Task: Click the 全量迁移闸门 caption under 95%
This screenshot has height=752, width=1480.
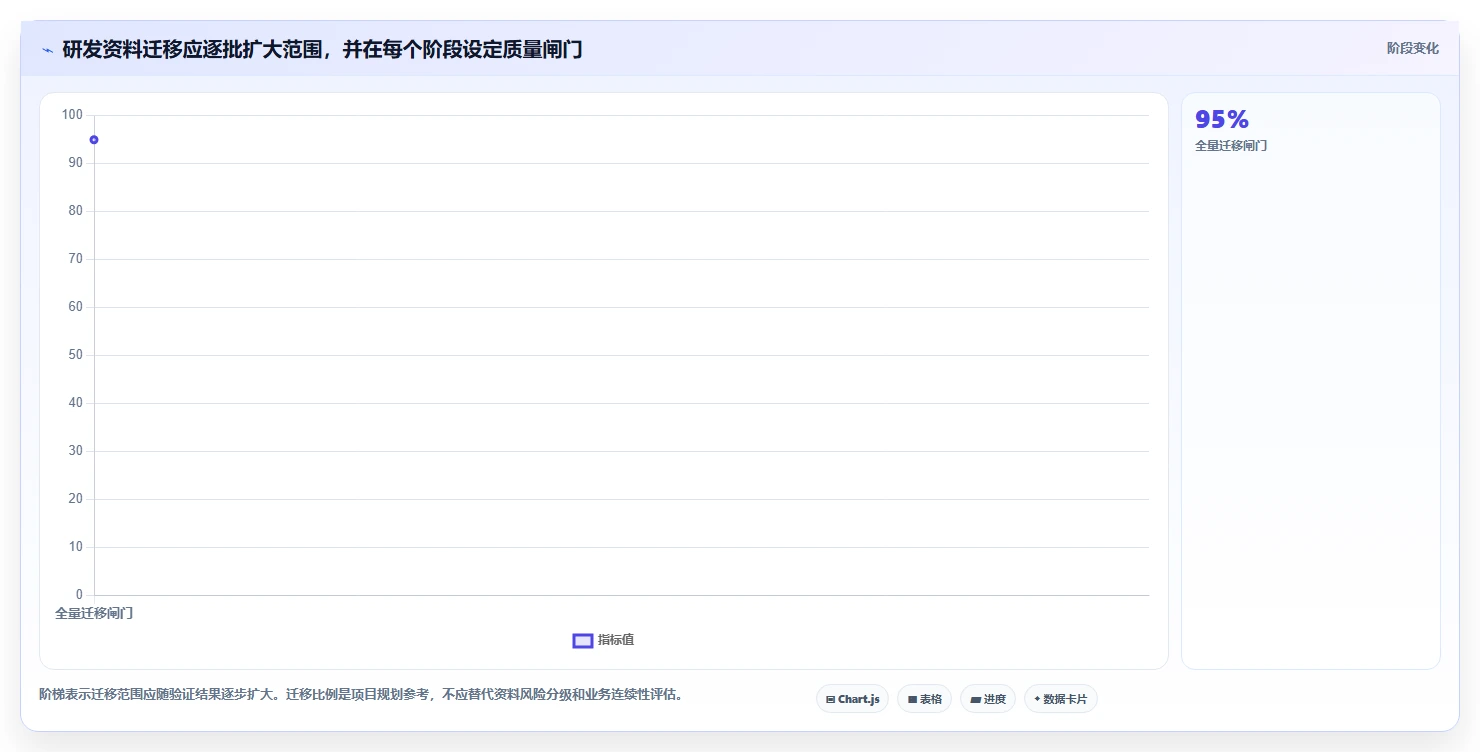Action: (1231, 146)
